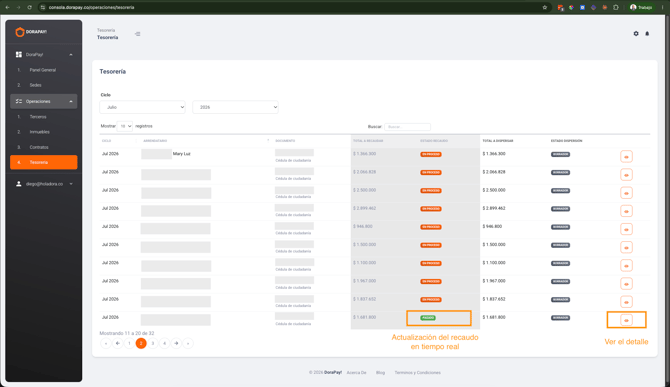Go to the next page arrow in pagination
Viewport: 670px width, 387px height.
point(176,343)
